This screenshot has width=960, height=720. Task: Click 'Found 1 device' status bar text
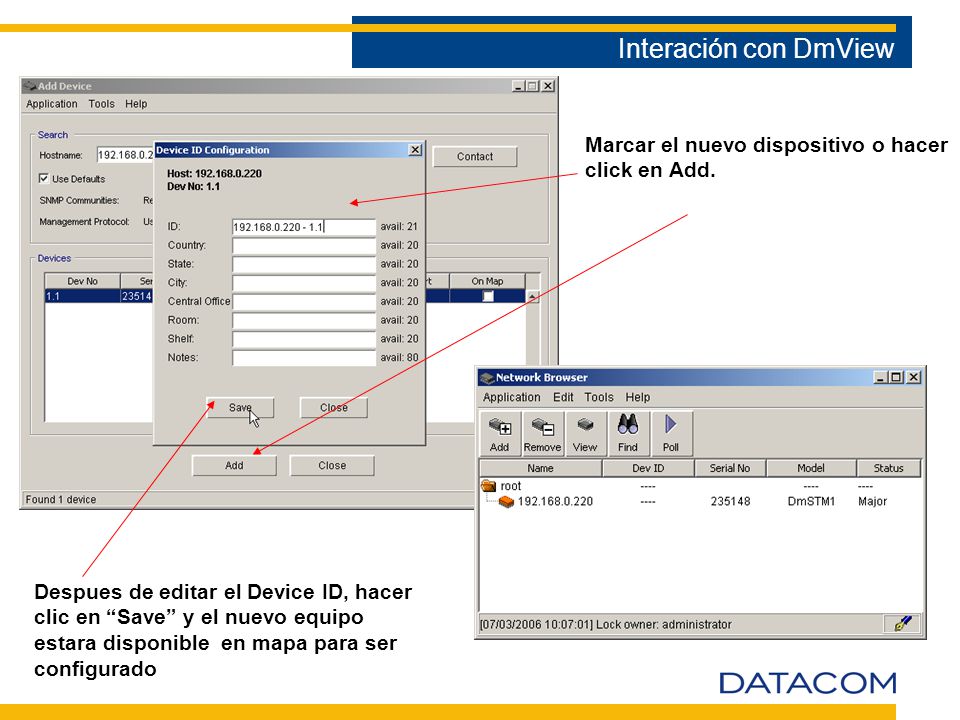pos(61,500)
